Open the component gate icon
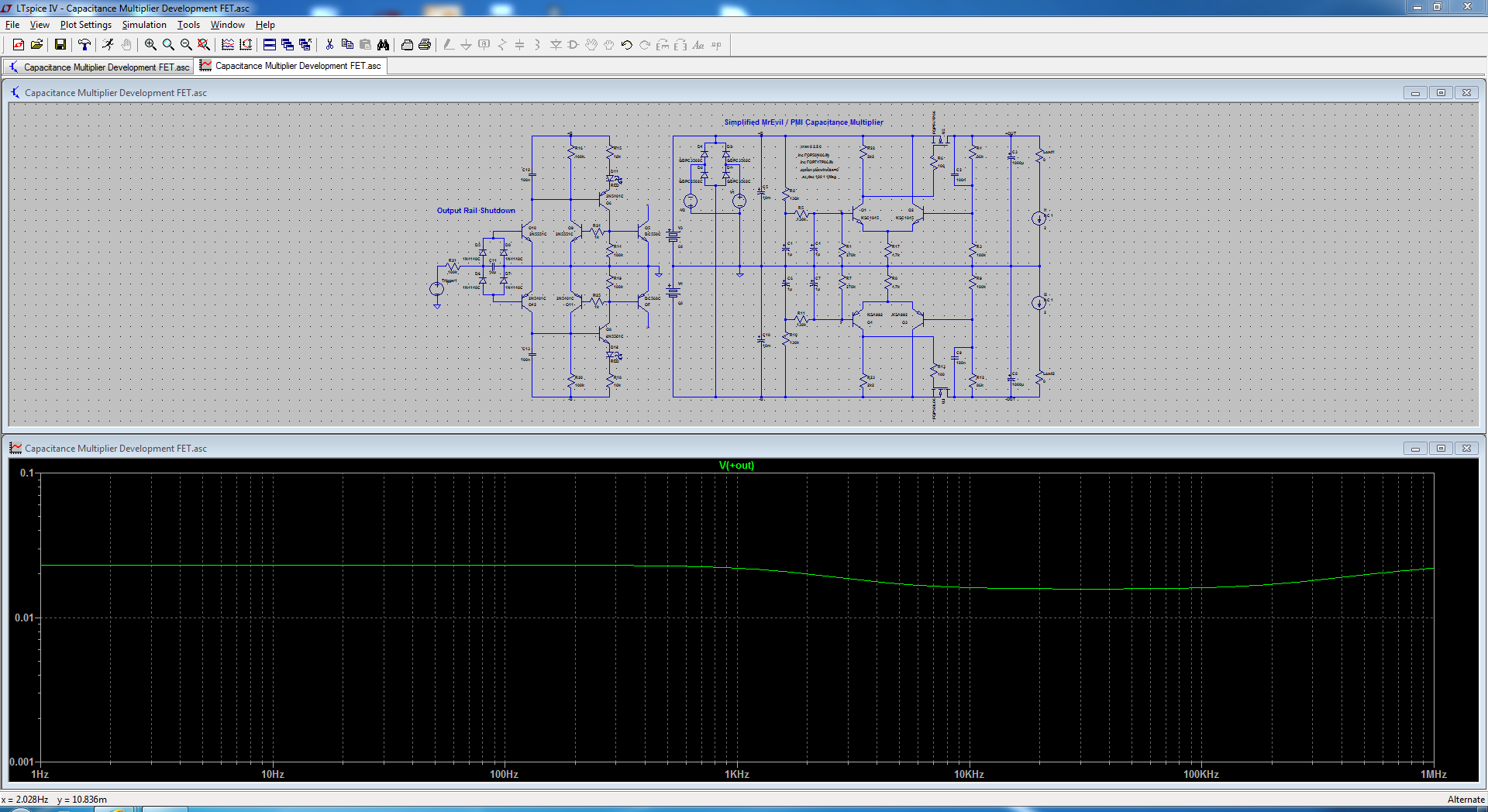Screen dimensions: 1488x812 (573, 45)
